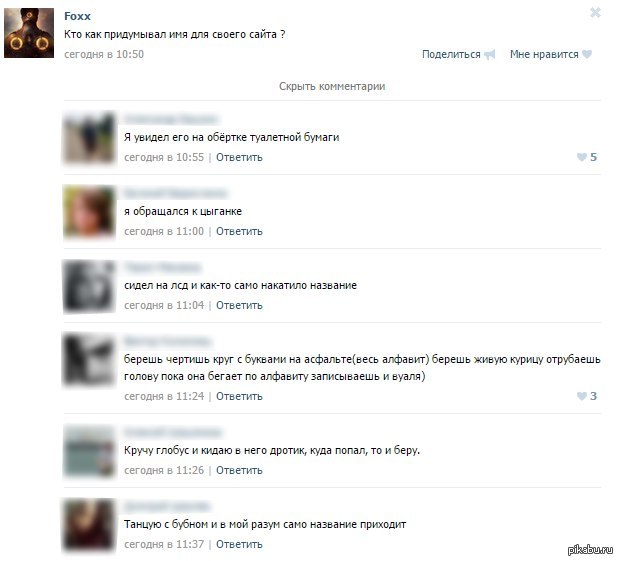The height and width of the screenshot is (561, 618).
Task: Open avatar of the цыганке commenter
Action: pos(89,212)
